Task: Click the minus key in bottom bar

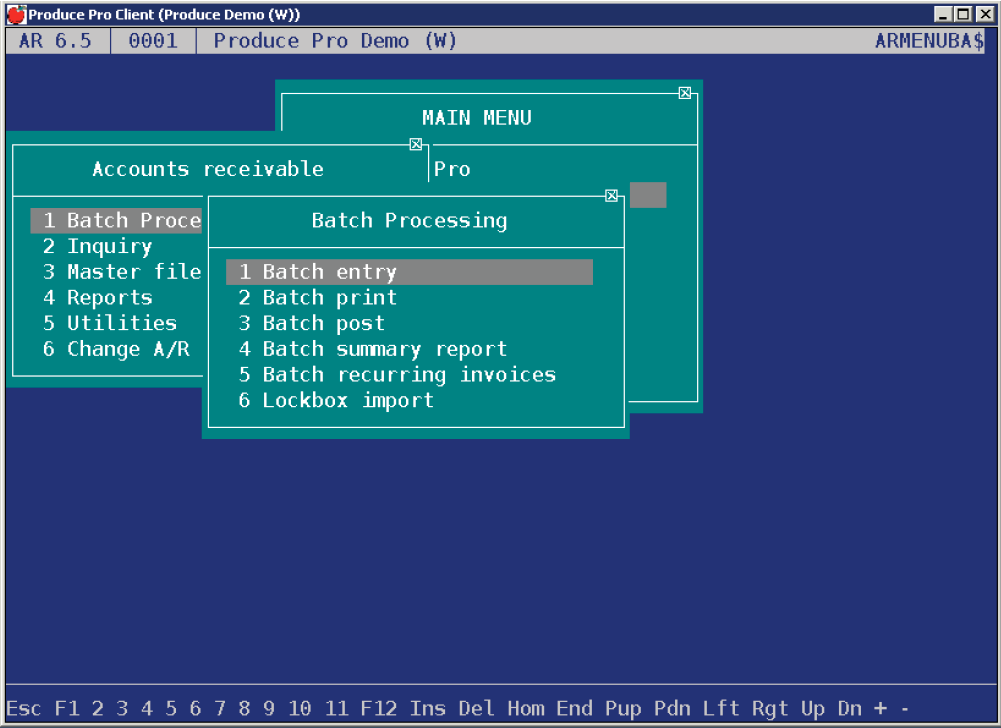Action: tap(905, 708)
